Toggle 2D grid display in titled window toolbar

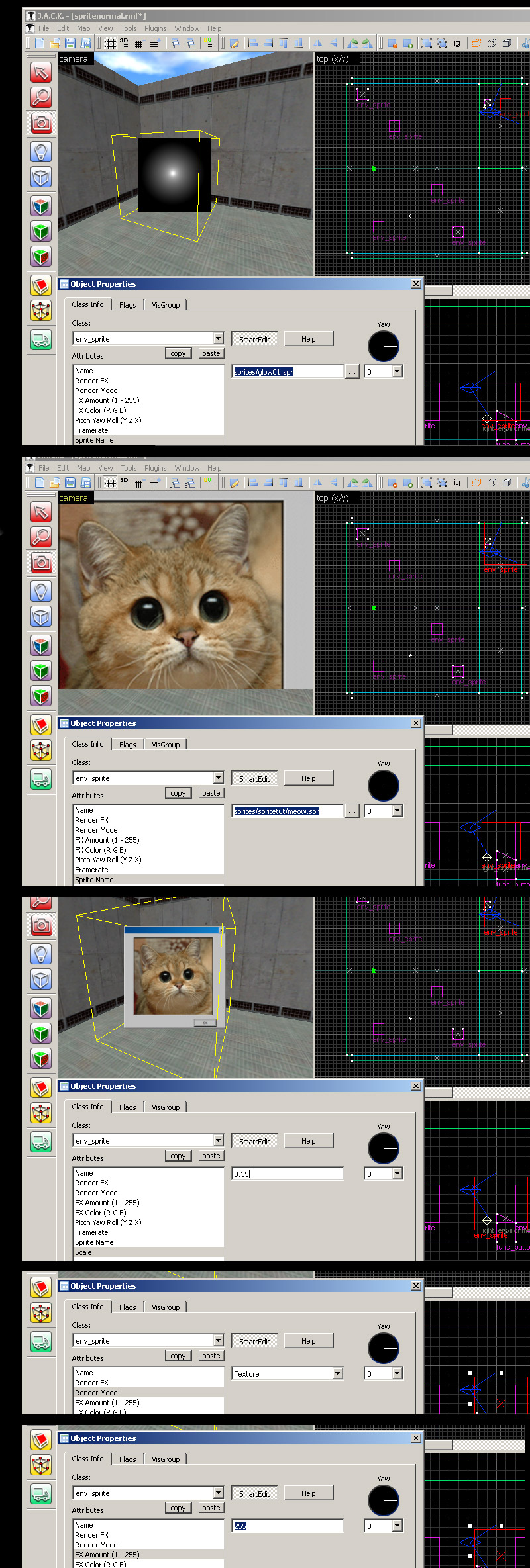click(x=110, y=44)
